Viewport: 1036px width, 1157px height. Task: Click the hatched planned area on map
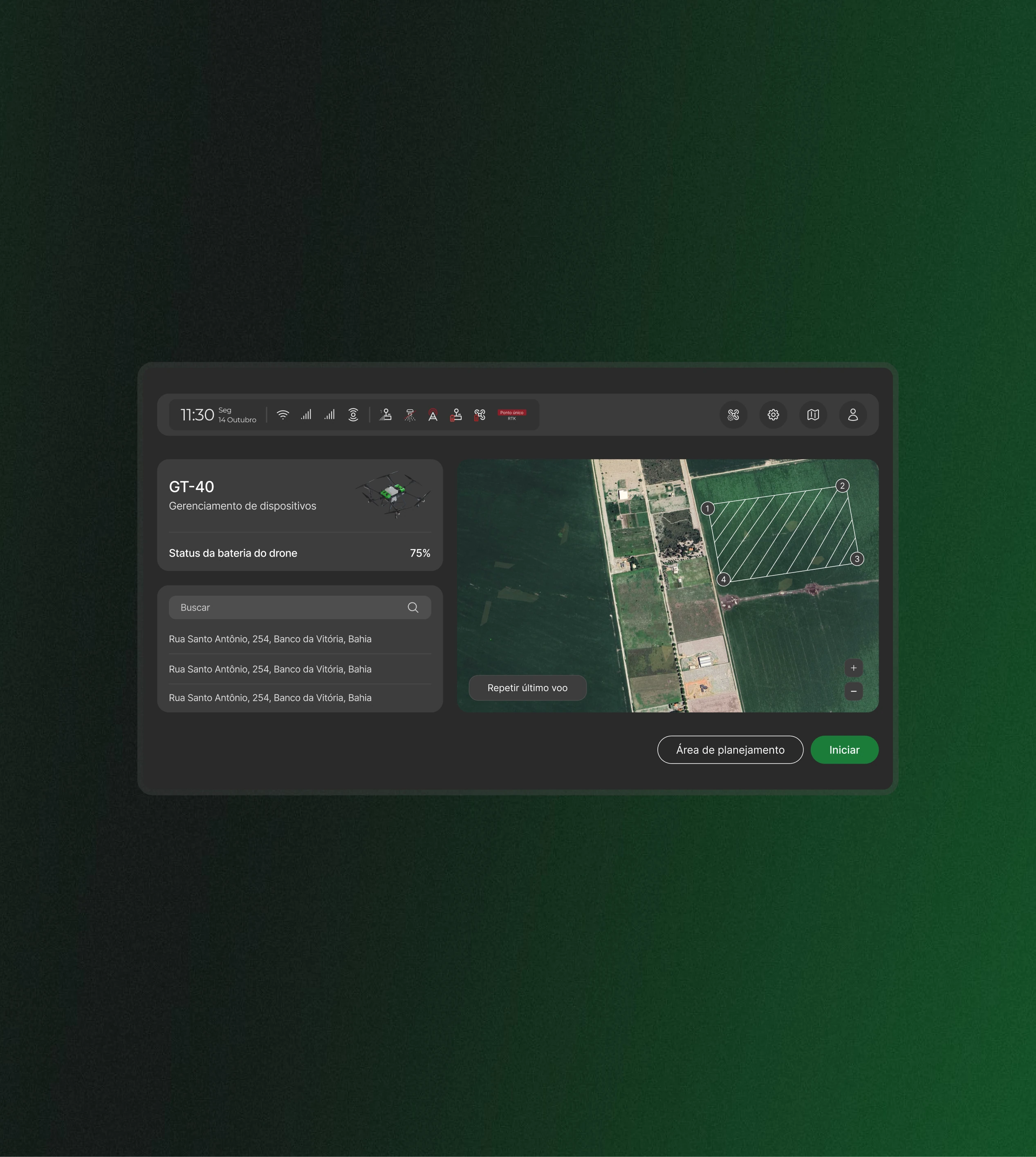(x=783, y=534)
